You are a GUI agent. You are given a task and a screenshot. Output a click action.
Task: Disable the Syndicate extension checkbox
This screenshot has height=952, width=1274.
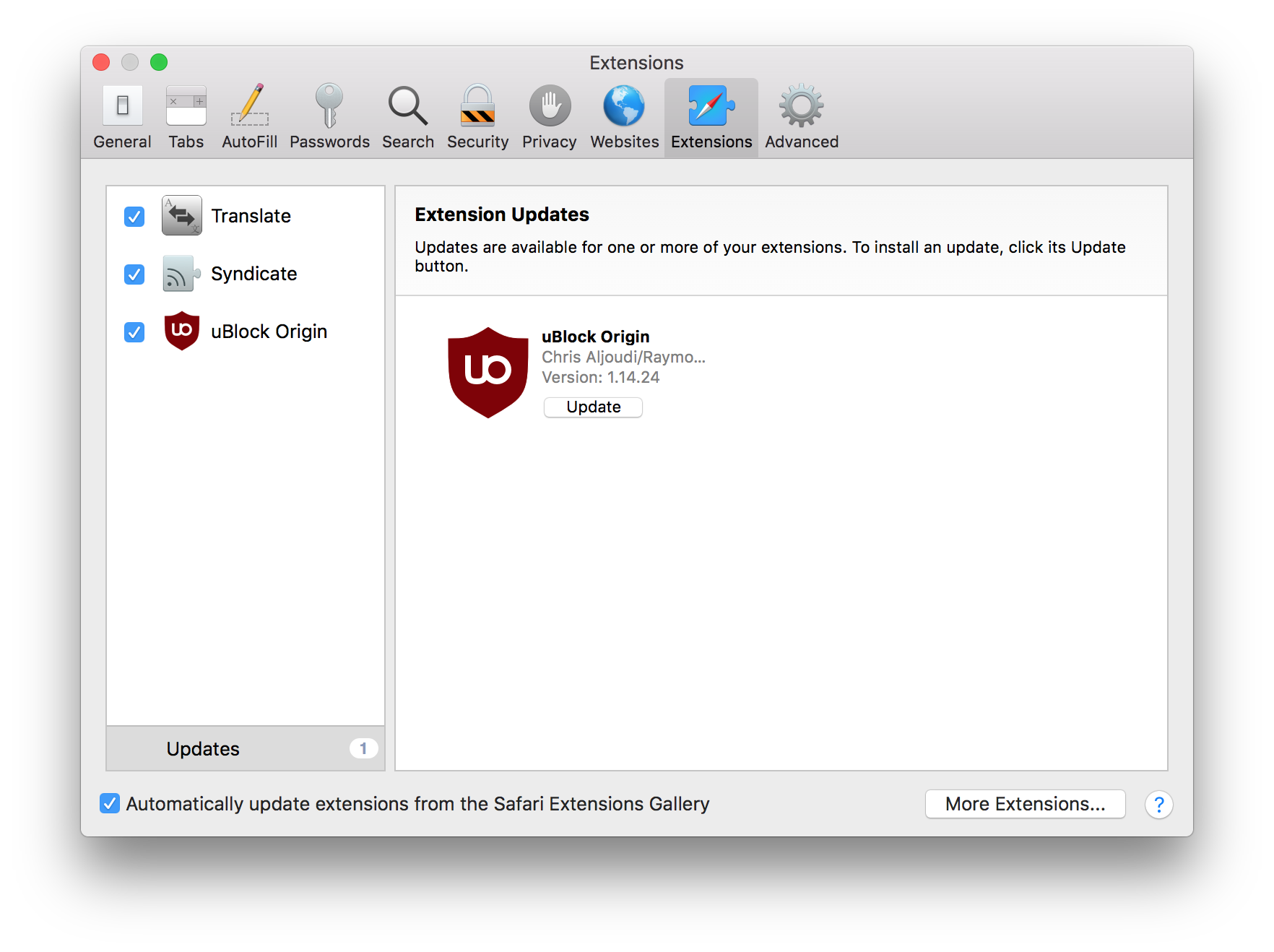[x=134, y=274]
